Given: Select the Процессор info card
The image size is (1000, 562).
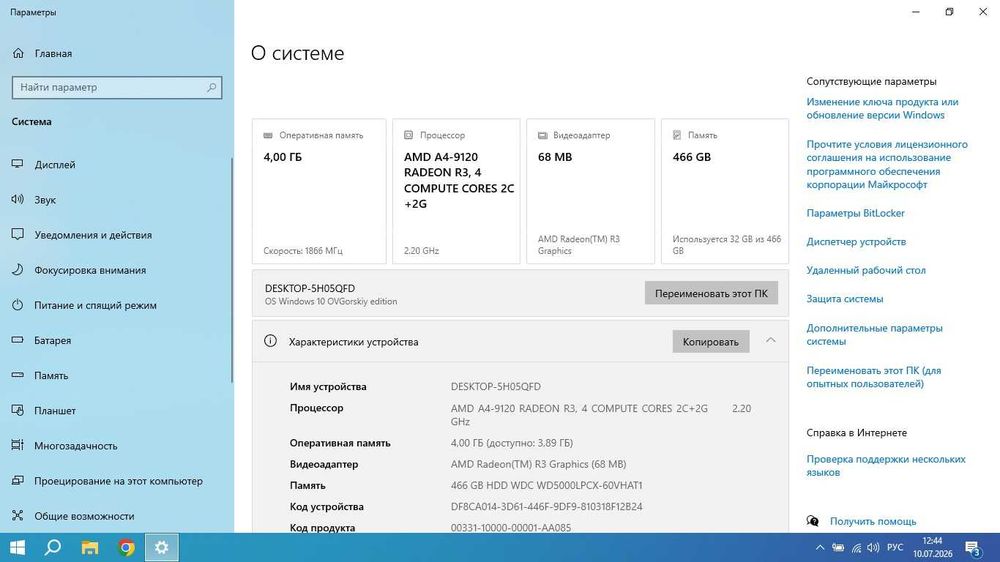Looking at the screenshot, I should (x=456, y=191).
